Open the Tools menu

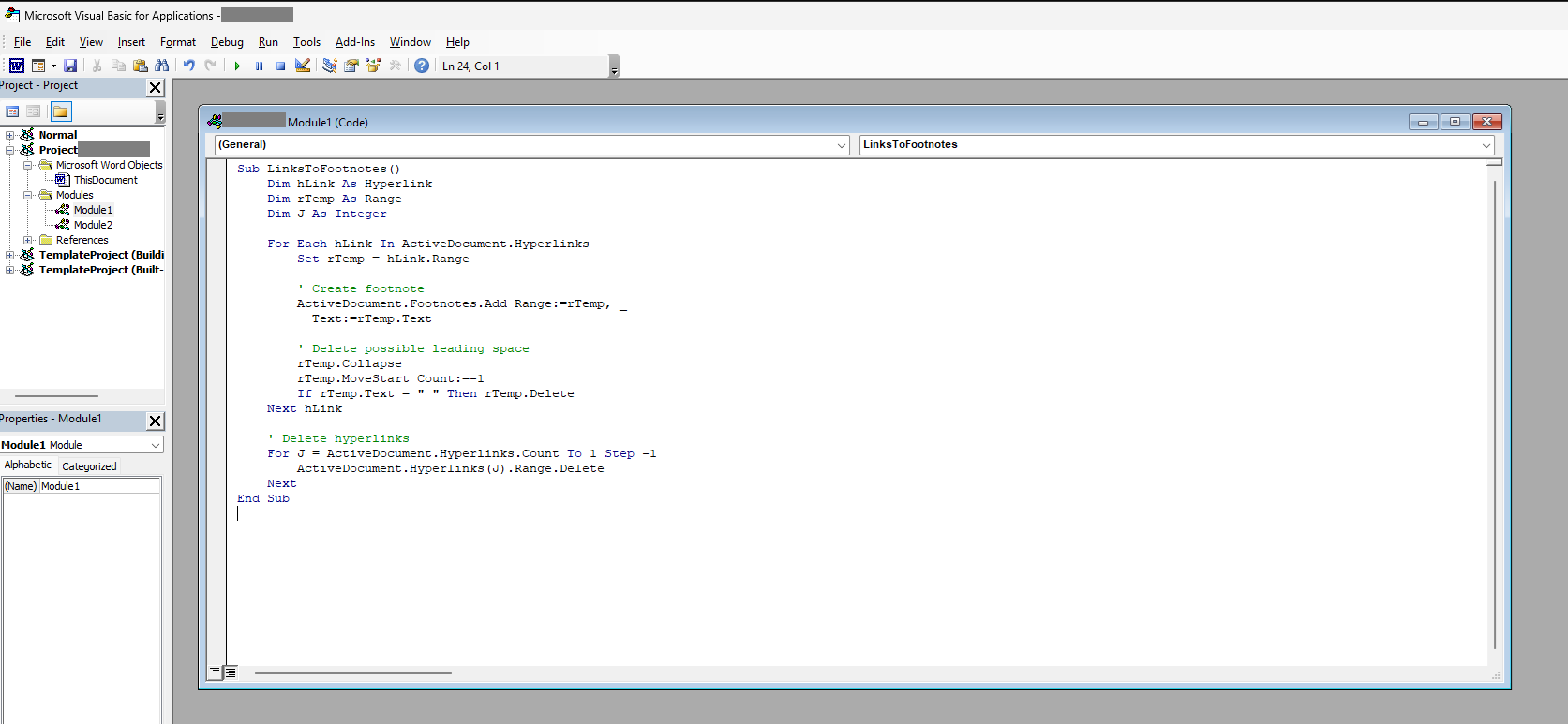pyautogui.click(x=306, y=42)
